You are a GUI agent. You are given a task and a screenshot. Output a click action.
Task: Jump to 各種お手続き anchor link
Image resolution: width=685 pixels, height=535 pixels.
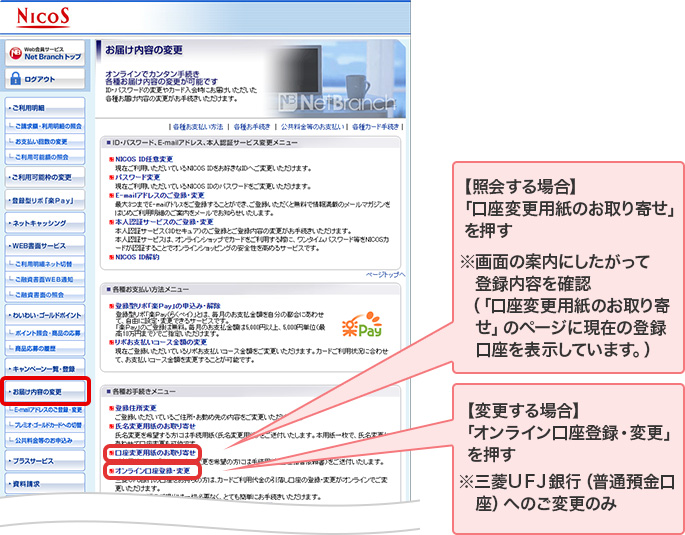click(x=252, y=127)
